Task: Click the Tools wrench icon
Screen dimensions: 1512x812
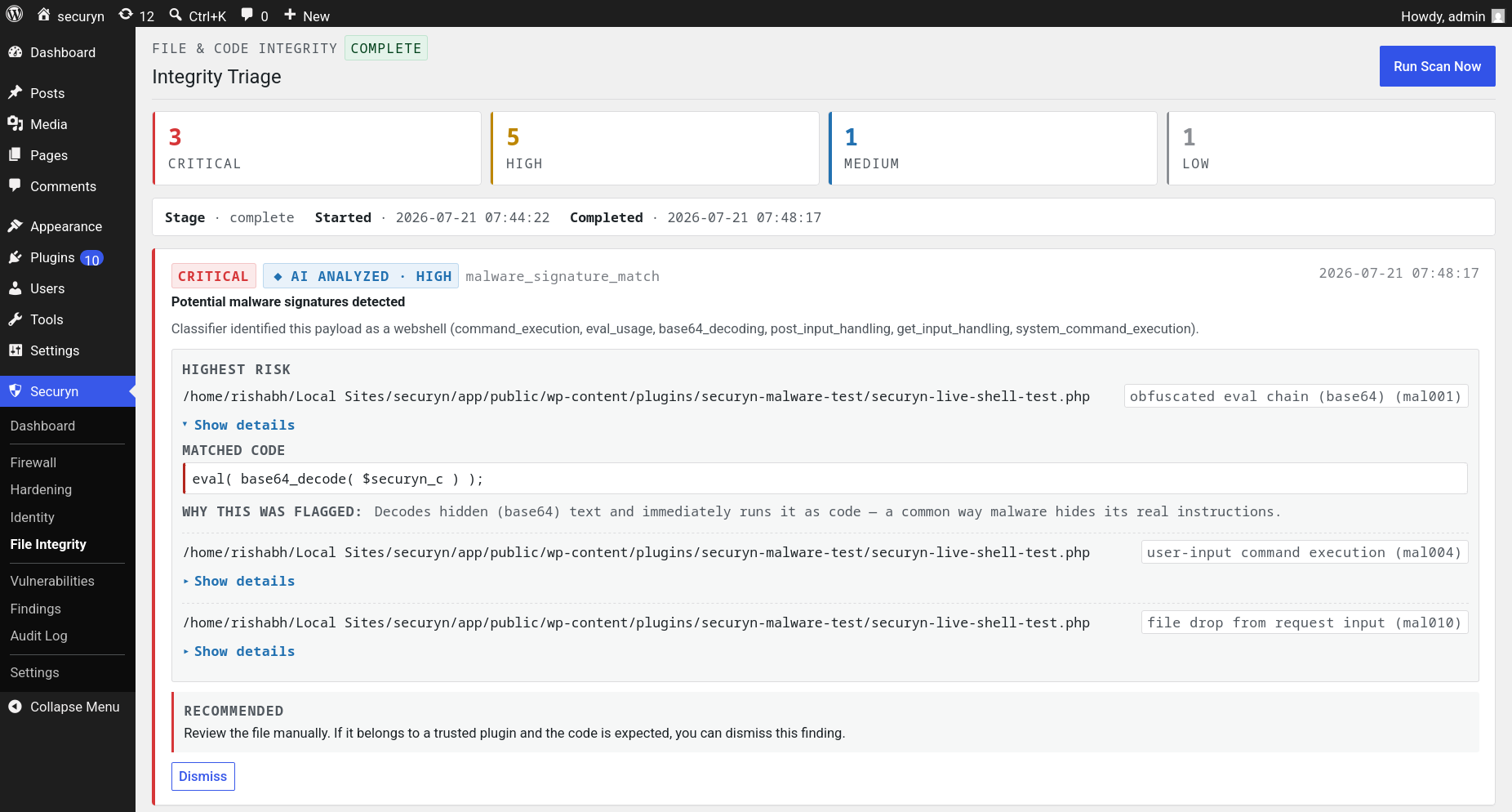Action: 16,319
